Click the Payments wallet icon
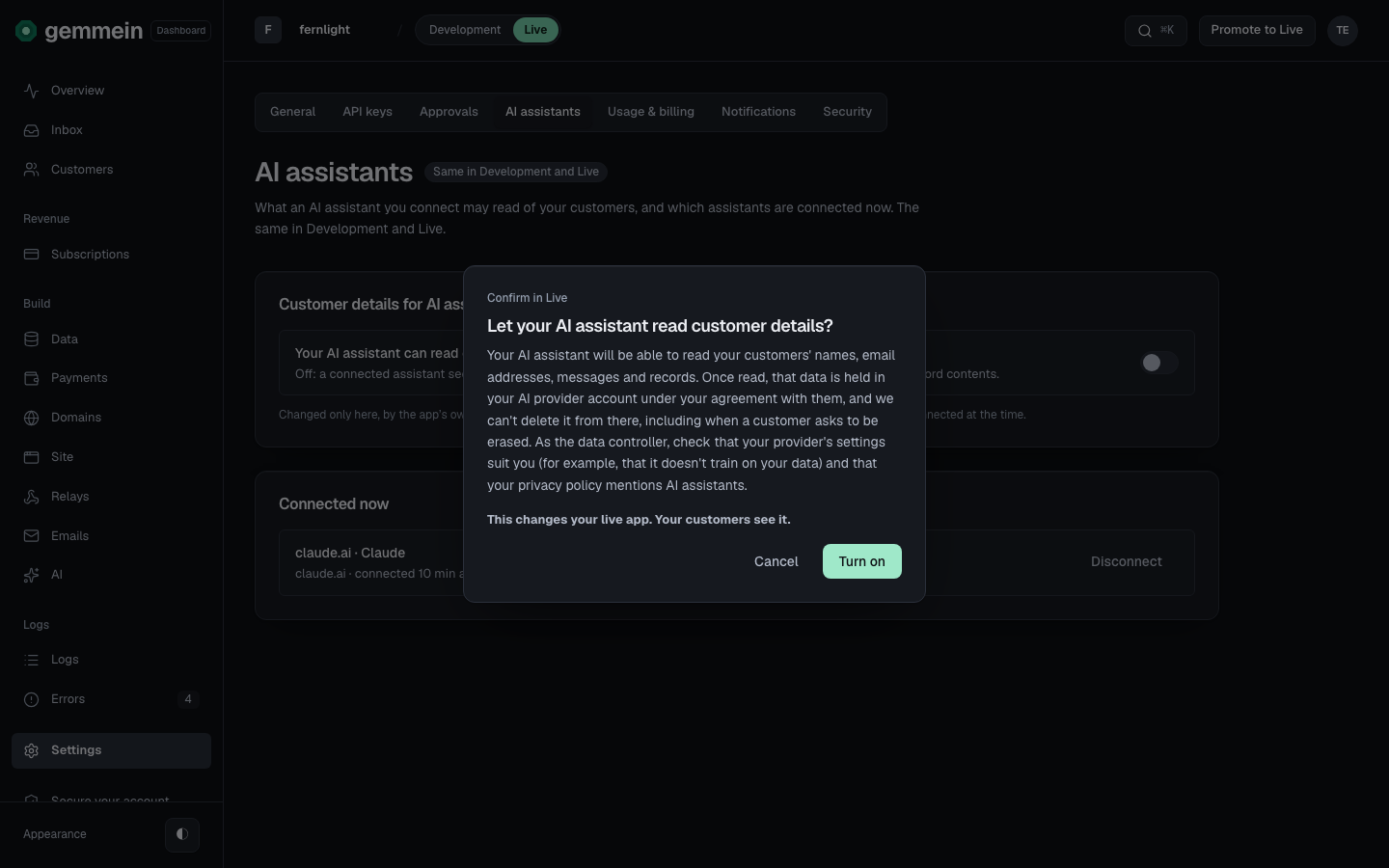This screenshot has height=868, width=1389. pyautogui.click(x=32, y=378)
